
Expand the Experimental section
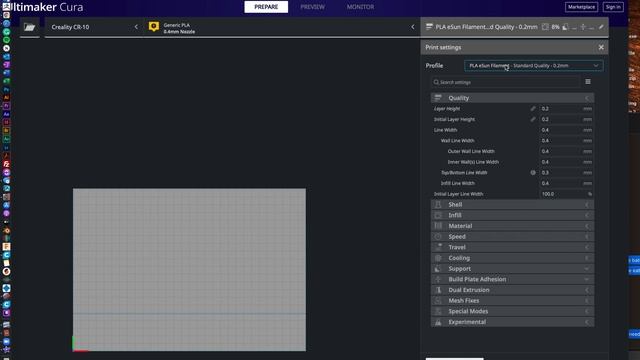(x=587, y=322)
